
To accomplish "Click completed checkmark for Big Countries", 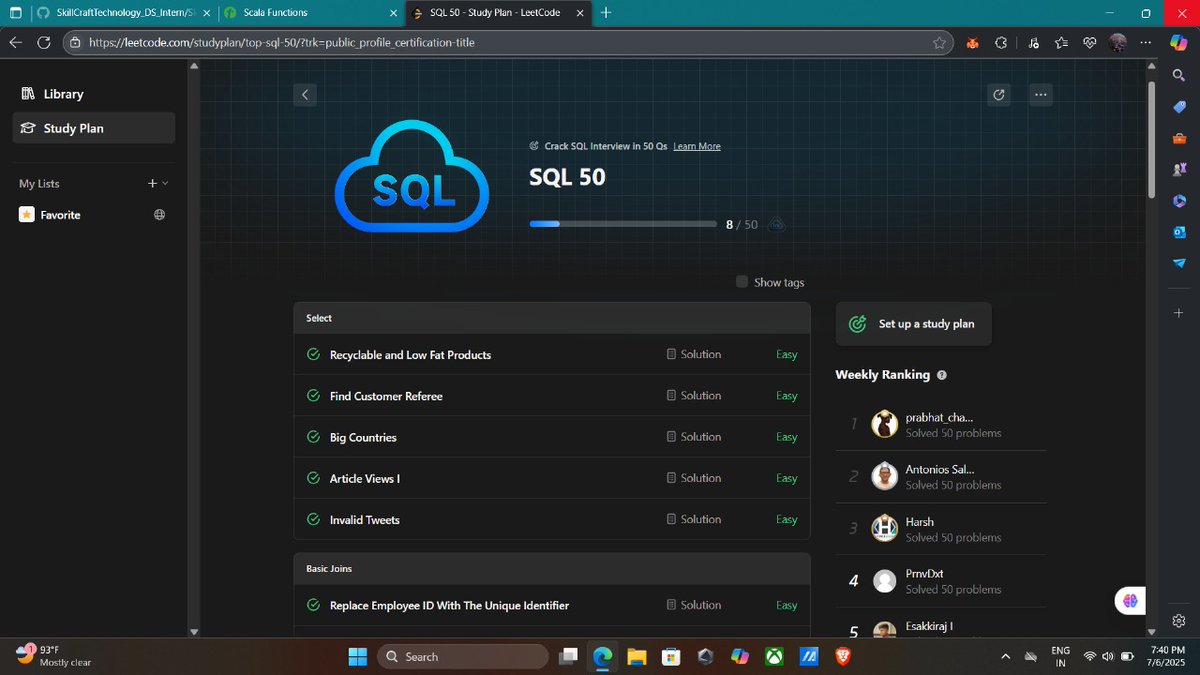I will pyautogui.click(x=313, y=437).
